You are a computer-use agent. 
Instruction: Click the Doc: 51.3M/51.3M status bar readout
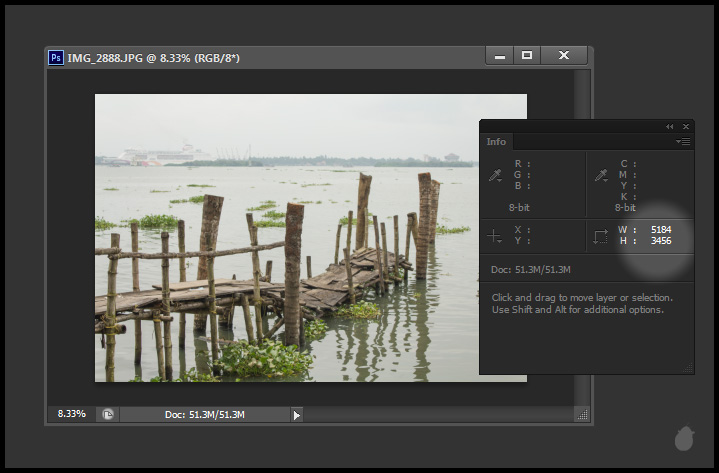pyautogui.click(x=204, y=414)
